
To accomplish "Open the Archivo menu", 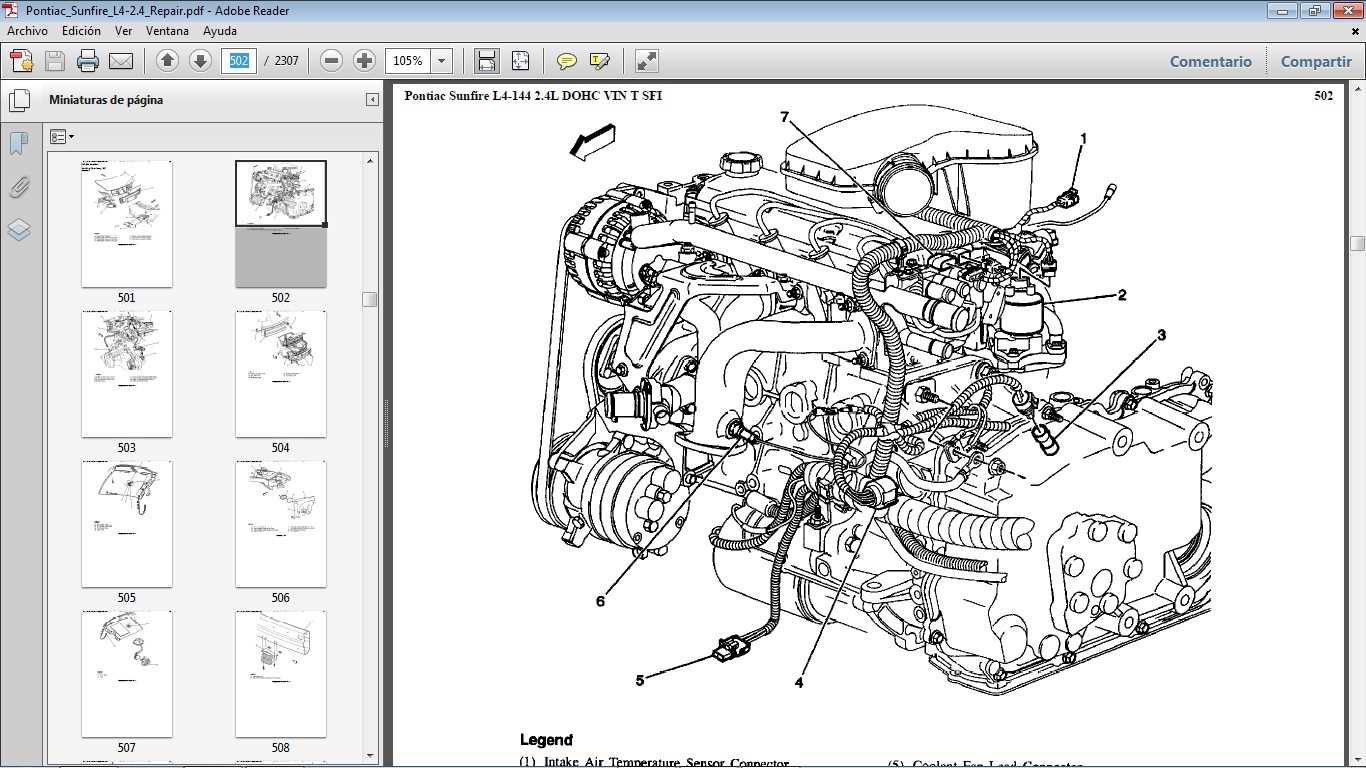I will coord(28,31).
